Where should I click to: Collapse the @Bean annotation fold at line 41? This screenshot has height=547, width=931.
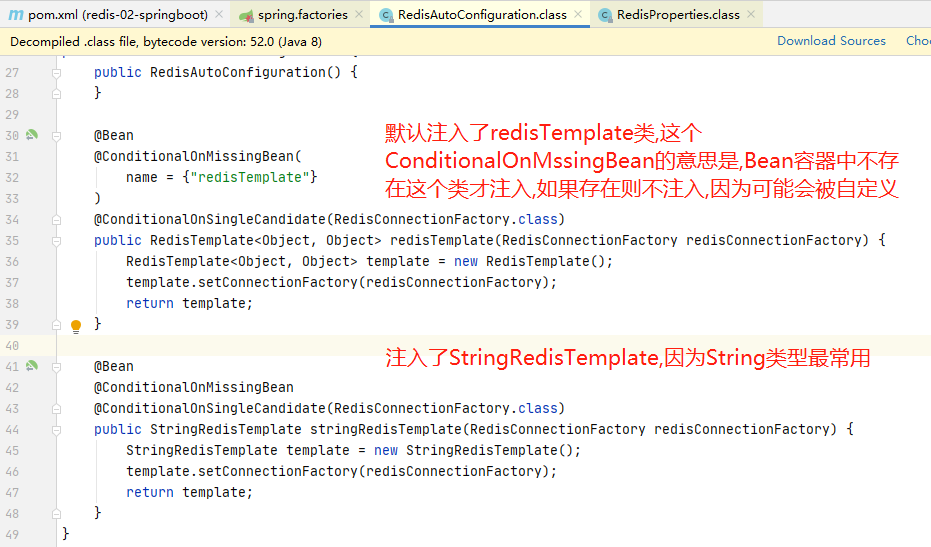[56, 367]
